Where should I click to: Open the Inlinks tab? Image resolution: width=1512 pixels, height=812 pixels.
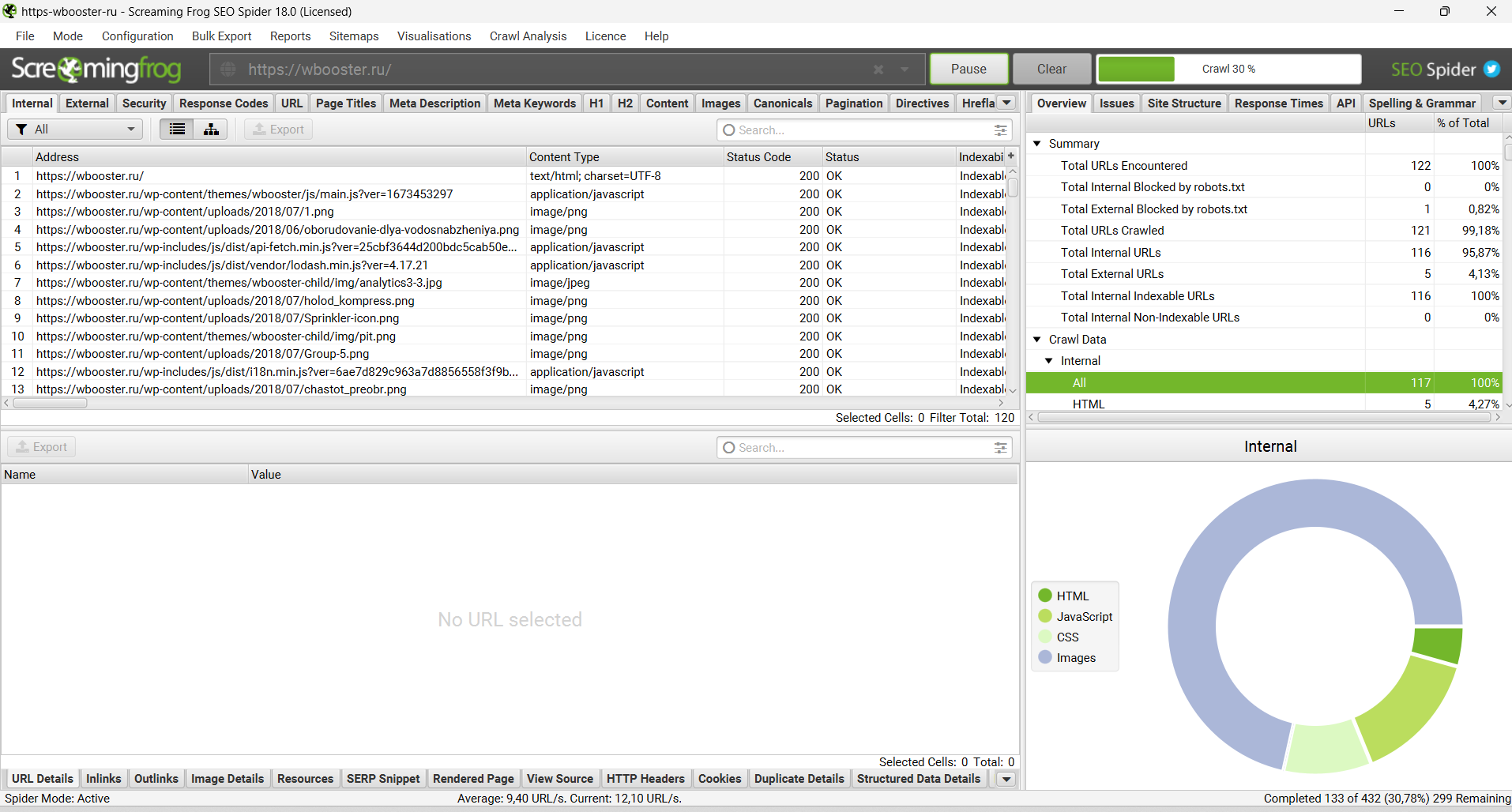103,779
